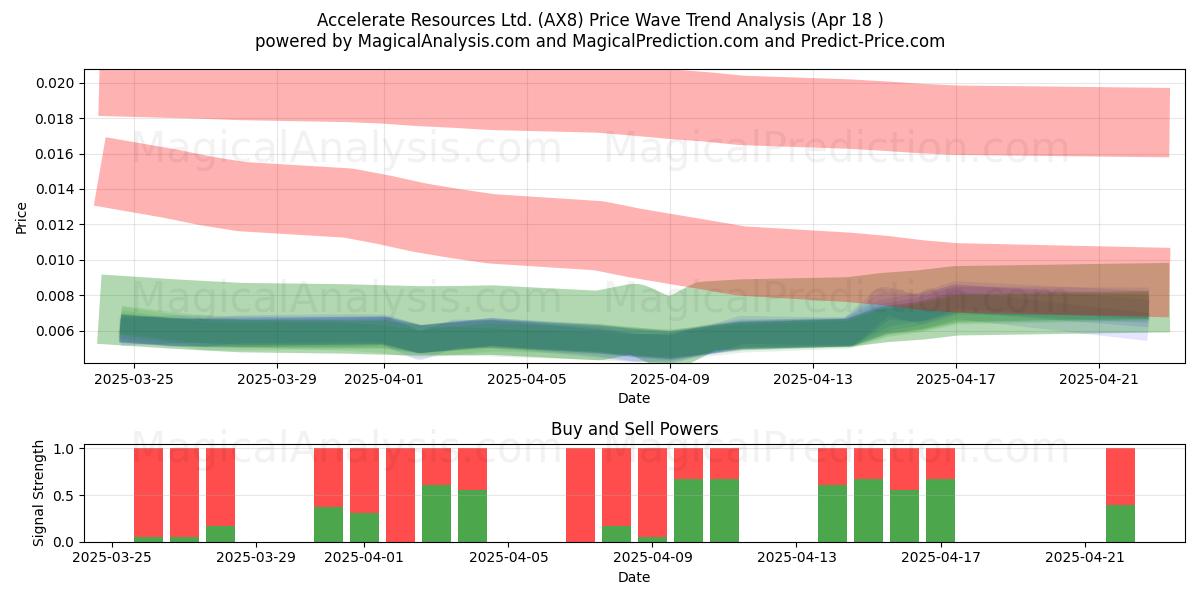
Task: Click the 2025-03-25 date tick on bar chart
Action: (113, 557)
